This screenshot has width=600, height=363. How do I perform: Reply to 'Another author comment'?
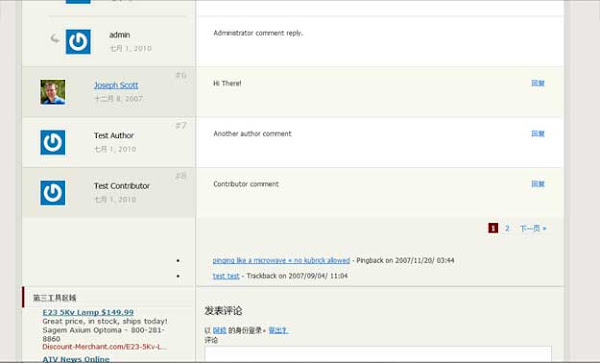[538, 133]
